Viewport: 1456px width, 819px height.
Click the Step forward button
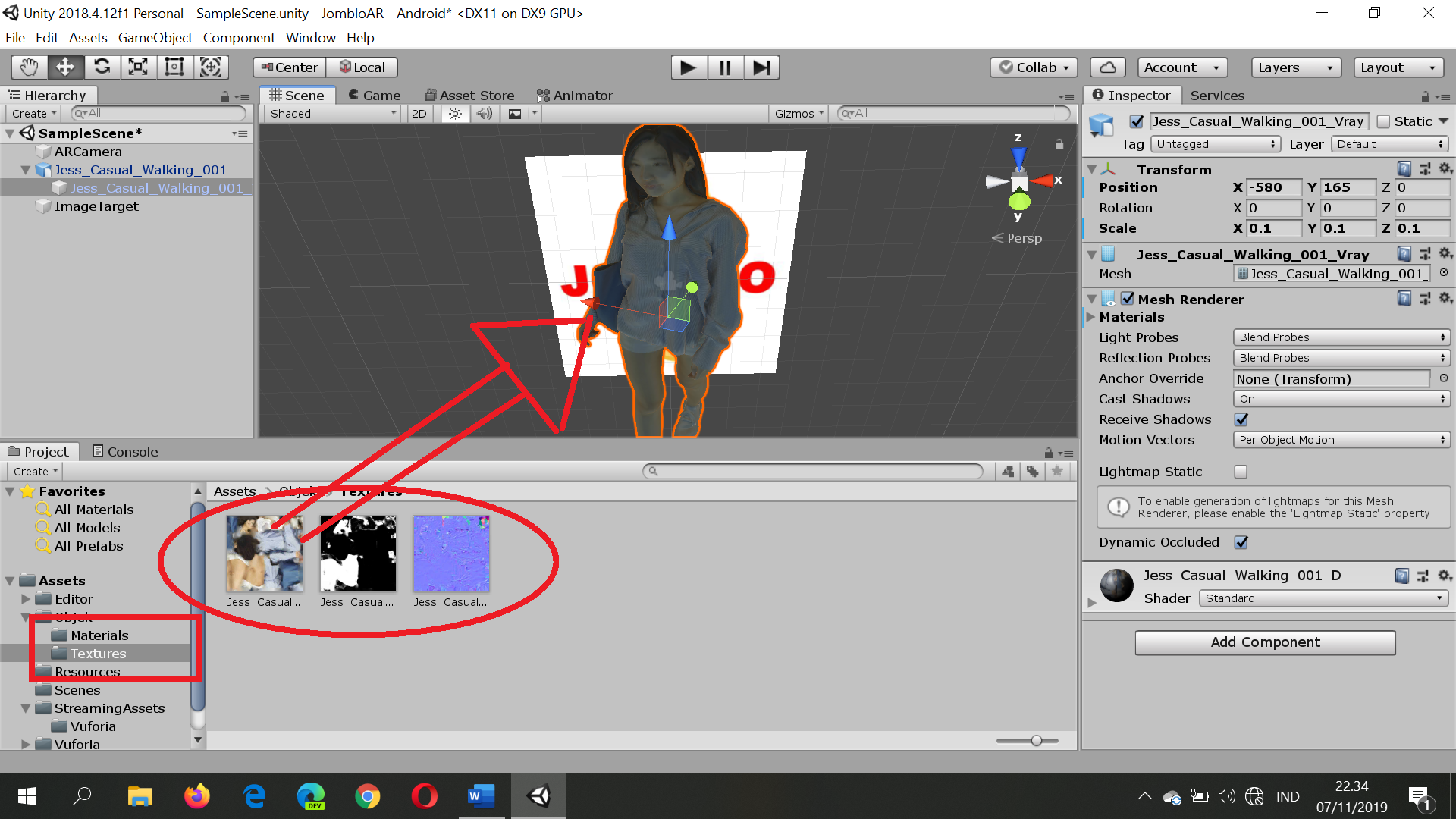(761, 67)
